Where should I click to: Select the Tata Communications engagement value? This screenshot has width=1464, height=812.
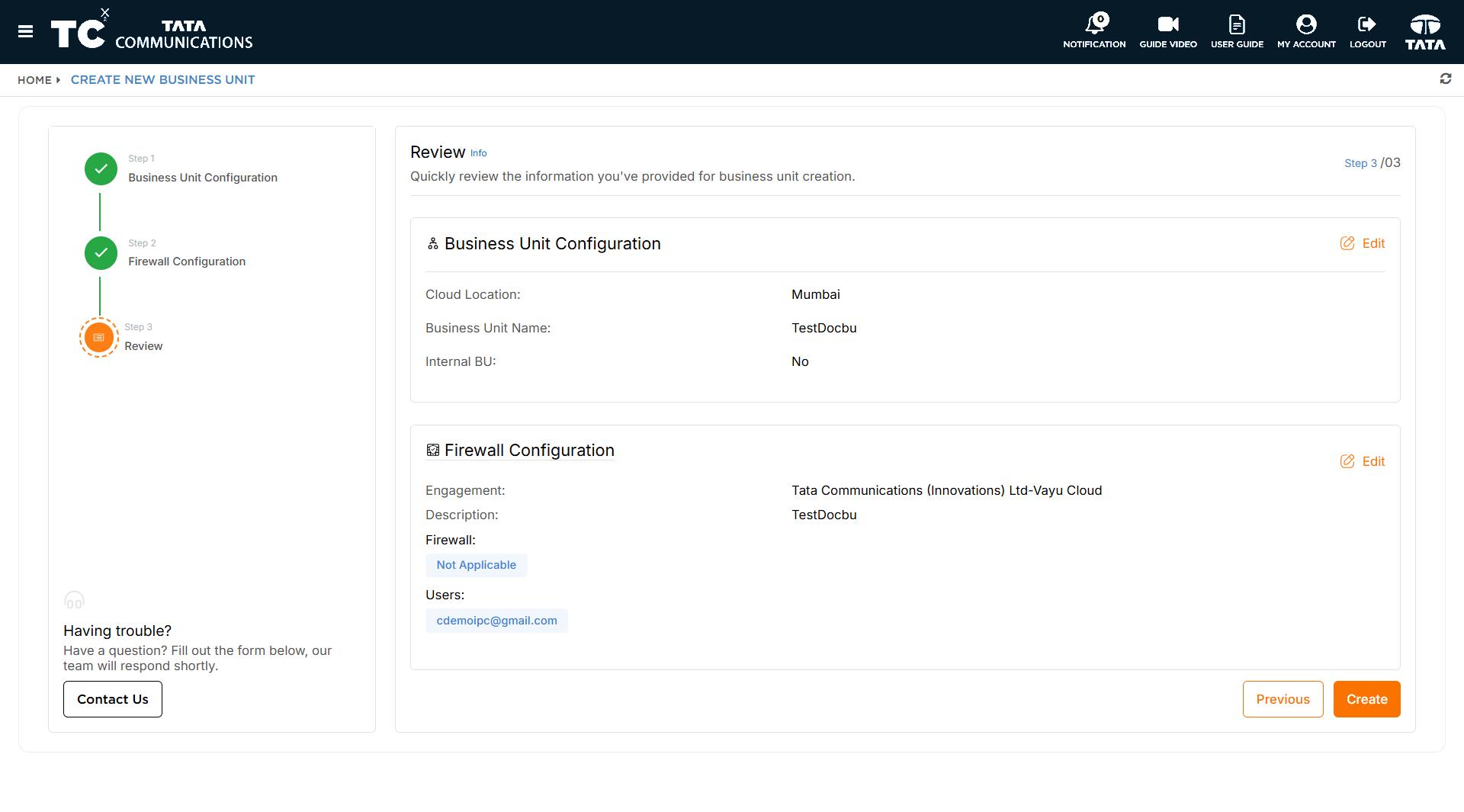pyautogui.click(x=946, y=490)
